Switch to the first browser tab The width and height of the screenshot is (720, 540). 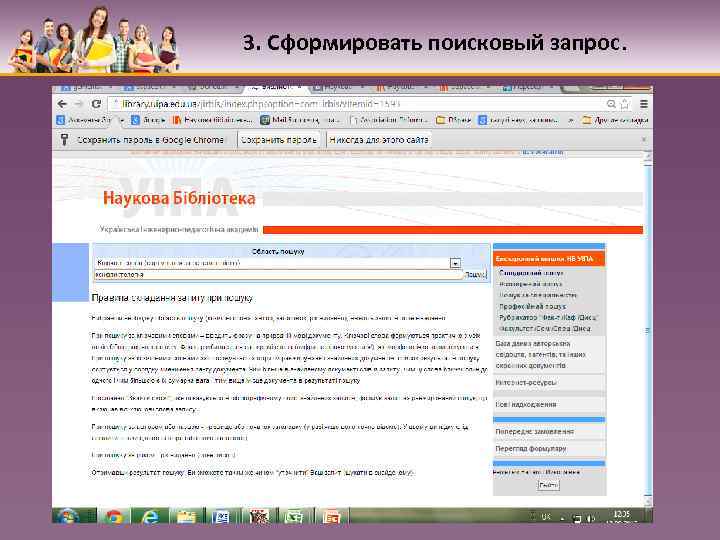(87, 87)
